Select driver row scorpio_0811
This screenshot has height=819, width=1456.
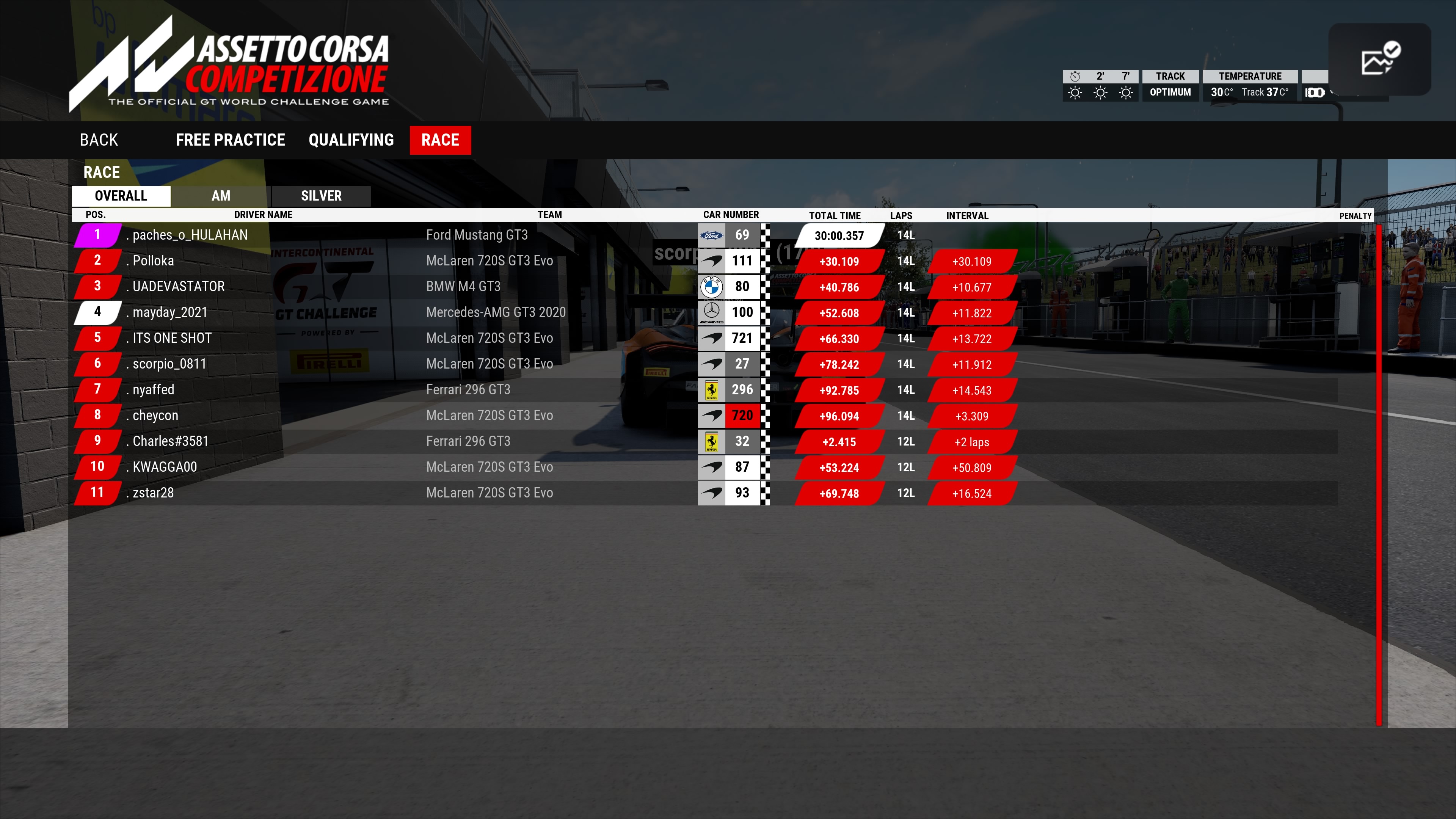pyautogui.click(x=705, y=364)
